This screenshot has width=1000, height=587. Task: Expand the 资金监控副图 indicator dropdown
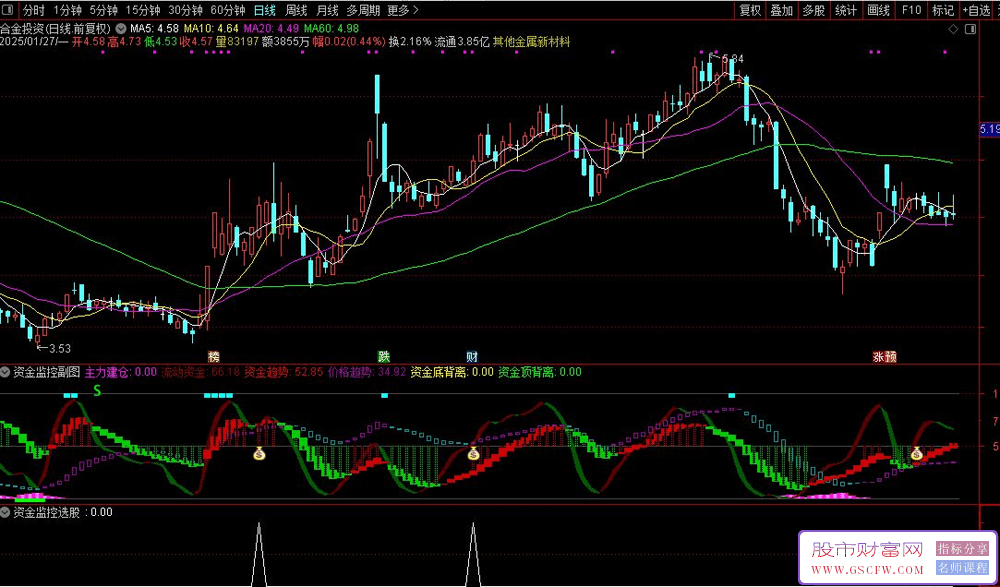click(x=5, y=371)
